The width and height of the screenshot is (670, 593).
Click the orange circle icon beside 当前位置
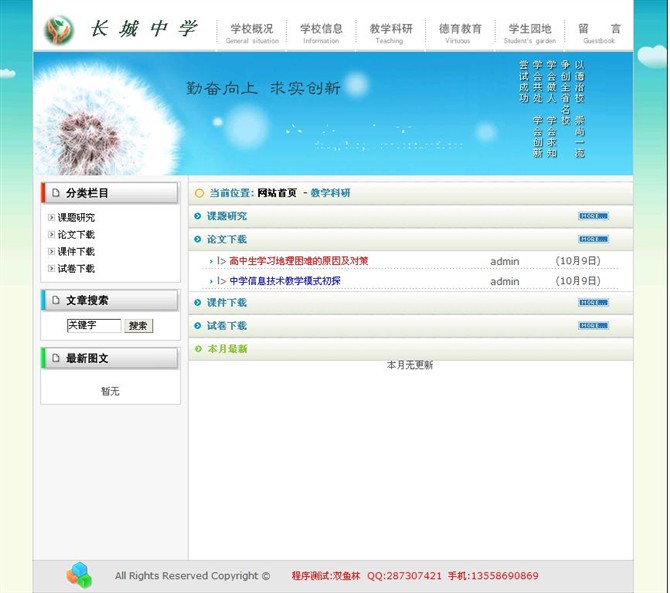click(199, 194)
